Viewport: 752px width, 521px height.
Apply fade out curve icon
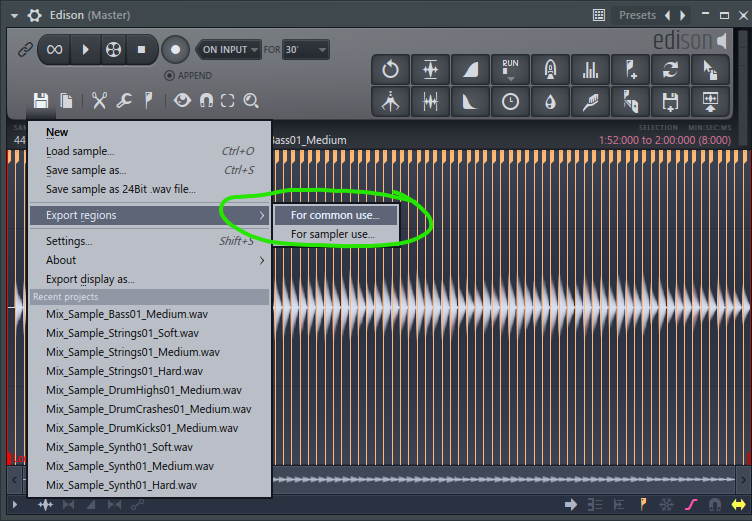(470, 101)
